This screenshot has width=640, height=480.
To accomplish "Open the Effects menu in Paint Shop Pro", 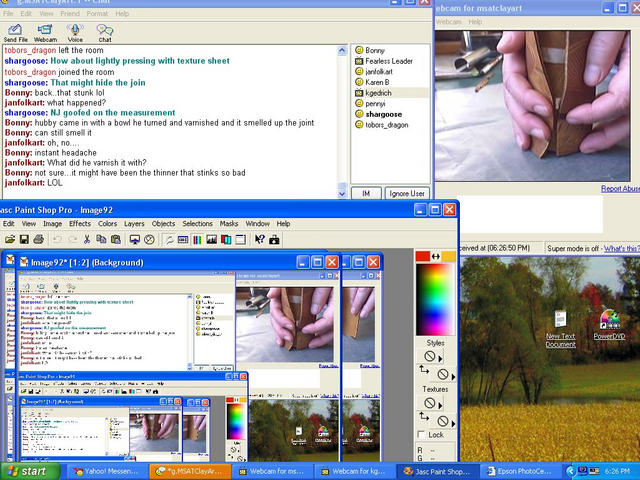I will coord(80,224).
